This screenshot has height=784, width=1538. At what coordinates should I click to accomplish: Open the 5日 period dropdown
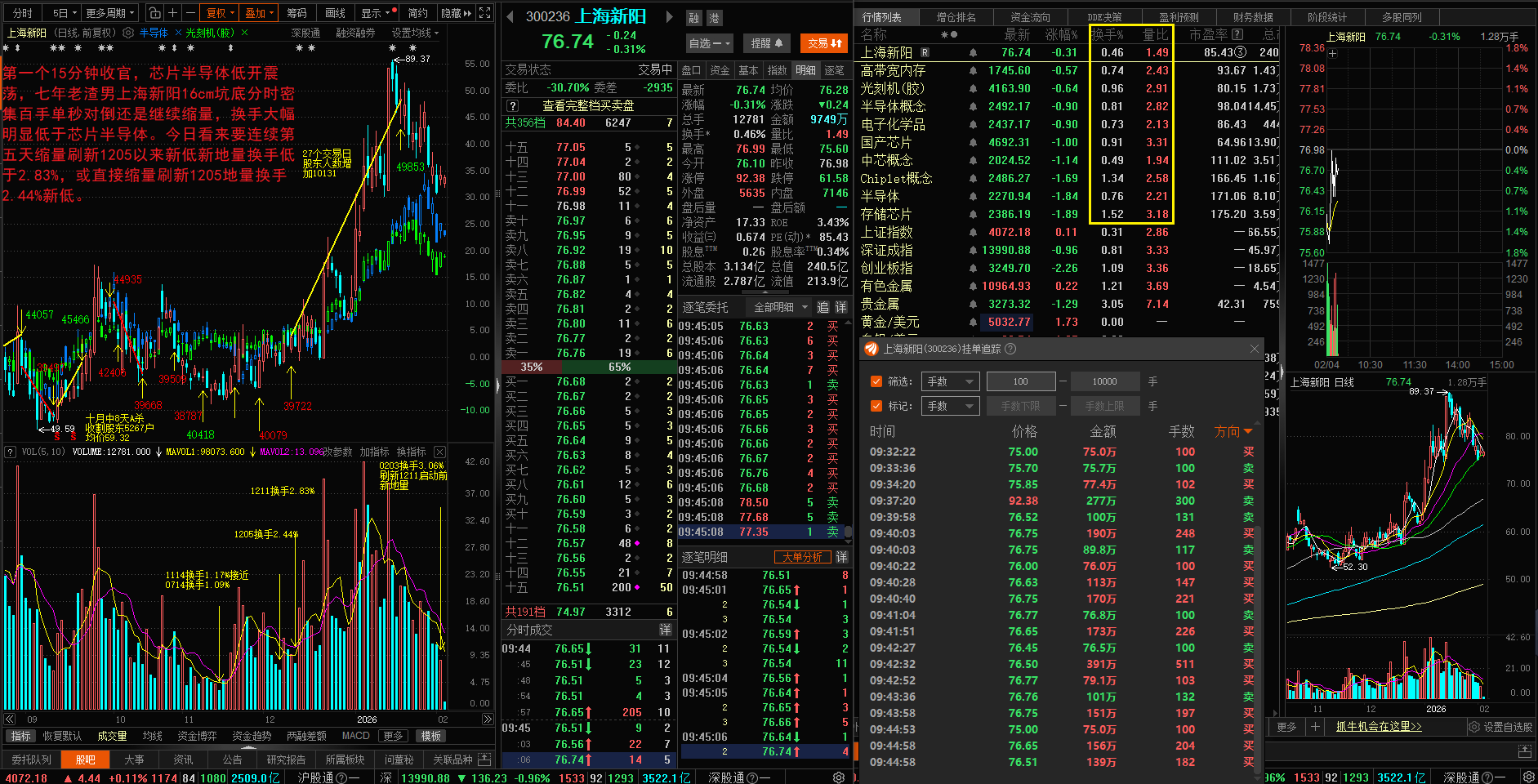[64, 13]
